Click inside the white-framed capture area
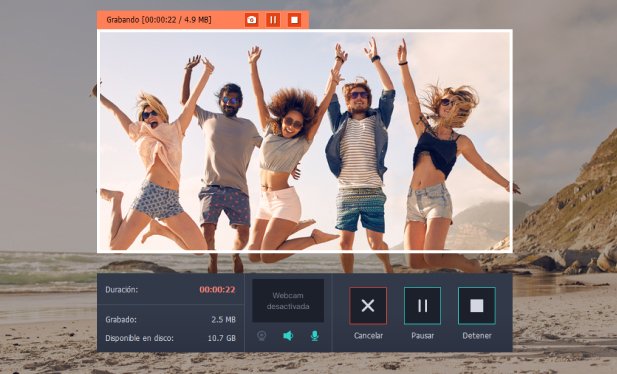 pyautogui.click(x=305, y=141)
